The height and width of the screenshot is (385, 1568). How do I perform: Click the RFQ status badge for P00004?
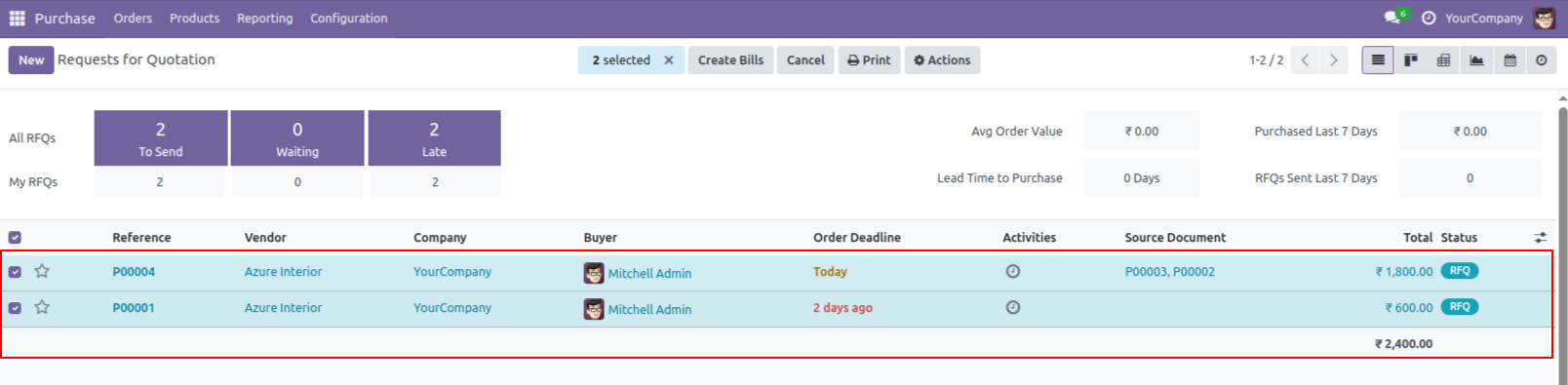pyautogui.click(x=1460, y=271)
